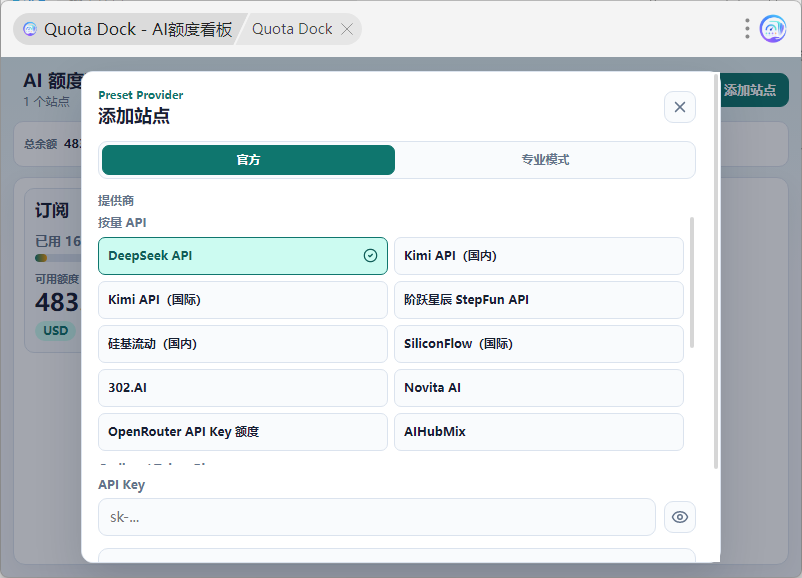Viewport: 802px width, 578px height.
Task: Open the browser three-dot menu
Action: coord(747,29)
